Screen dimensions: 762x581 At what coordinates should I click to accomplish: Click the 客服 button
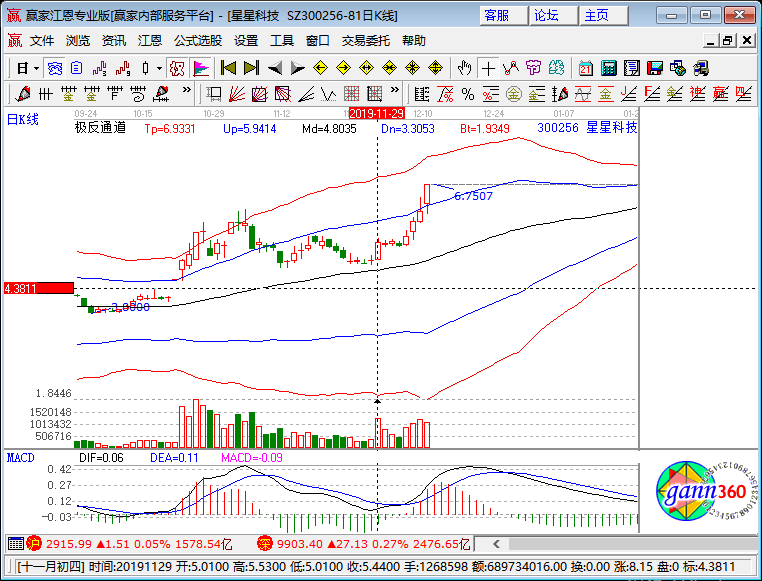coord(503,16)
